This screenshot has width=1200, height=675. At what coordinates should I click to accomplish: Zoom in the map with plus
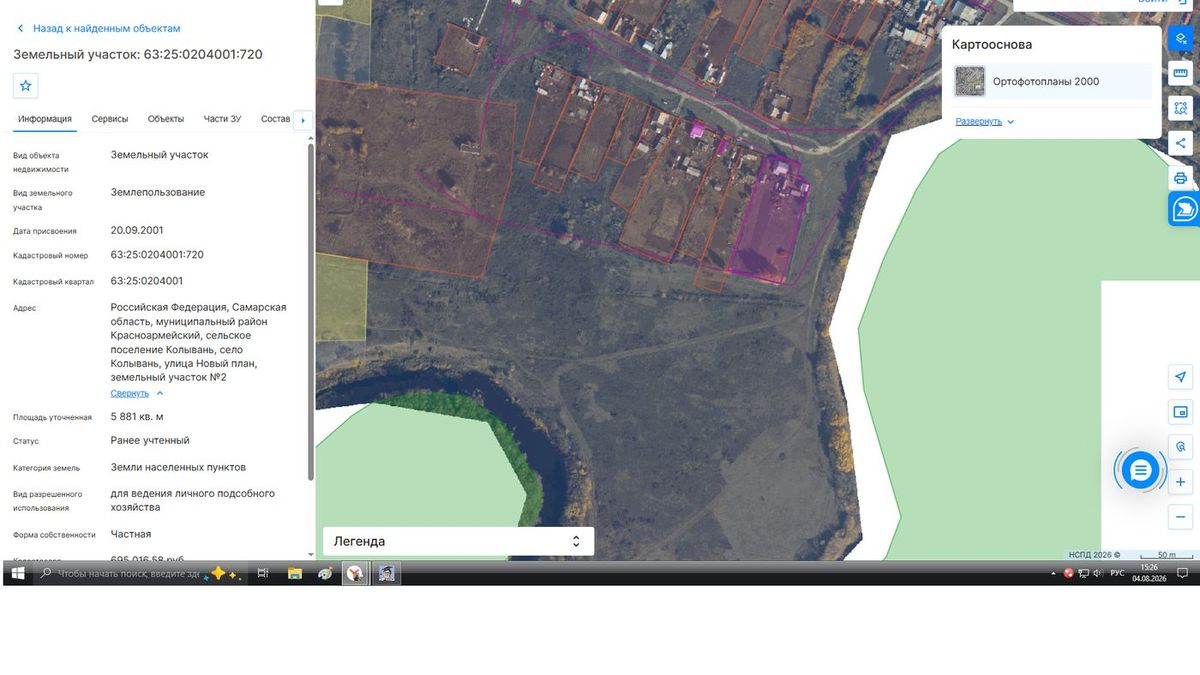(x=1181, y=482)
